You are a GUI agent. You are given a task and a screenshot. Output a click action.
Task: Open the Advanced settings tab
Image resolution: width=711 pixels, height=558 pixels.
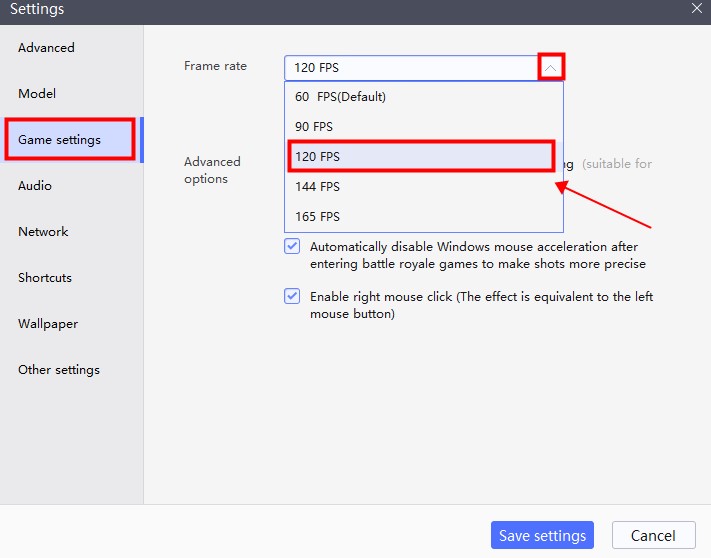click(x=46, y=48)
